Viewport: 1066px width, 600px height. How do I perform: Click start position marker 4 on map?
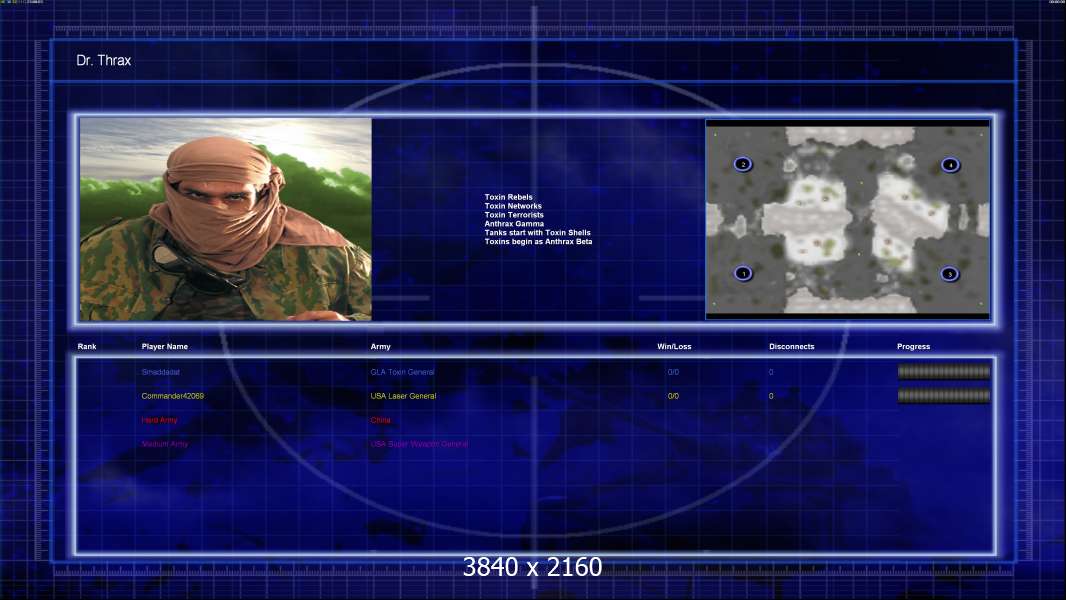click(950, 164)
